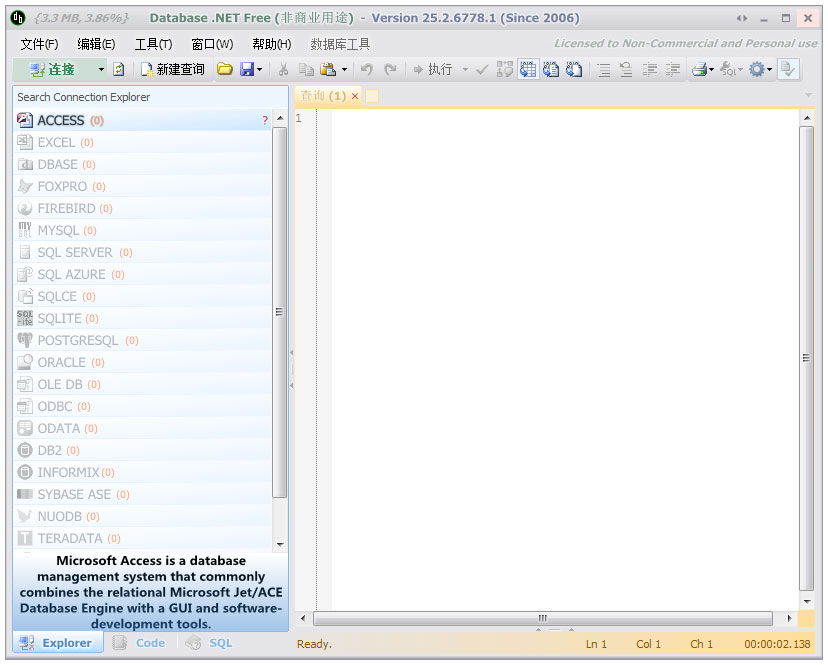Click the cut scissors icon

[284, 69]
